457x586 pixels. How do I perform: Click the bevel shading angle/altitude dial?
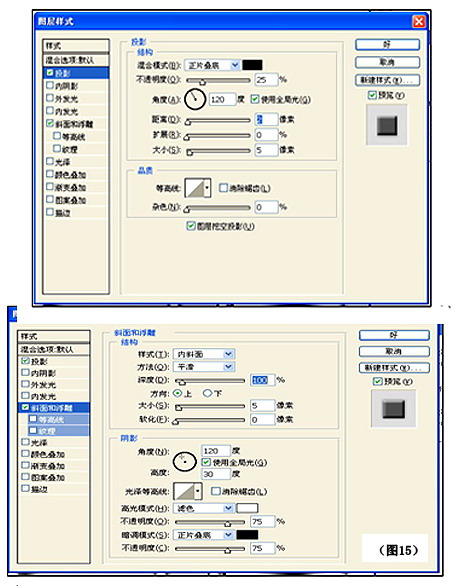185,461
